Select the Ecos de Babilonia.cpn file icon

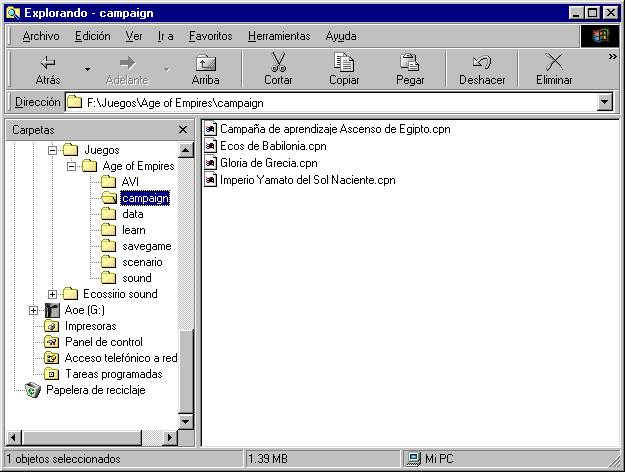(x=210, y=146)
